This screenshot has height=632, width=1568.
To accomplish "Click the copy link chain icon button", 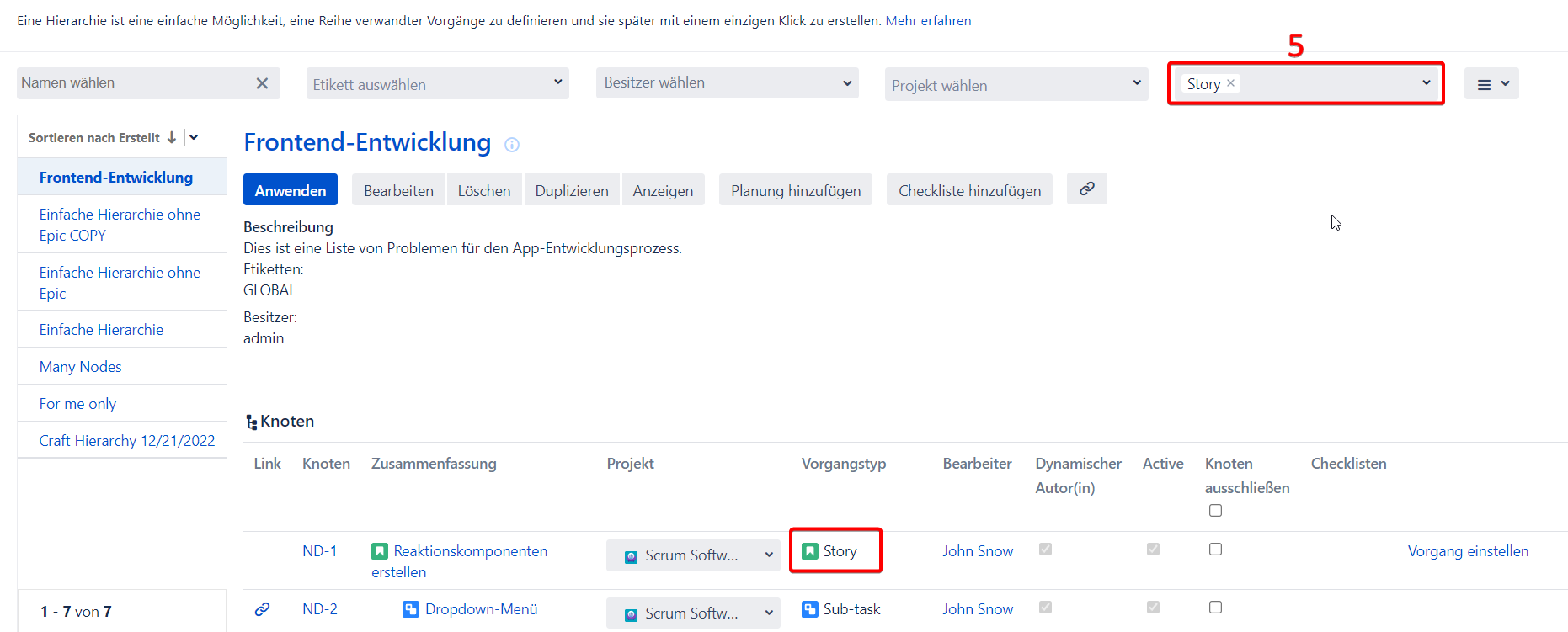I will [1086, 189].
